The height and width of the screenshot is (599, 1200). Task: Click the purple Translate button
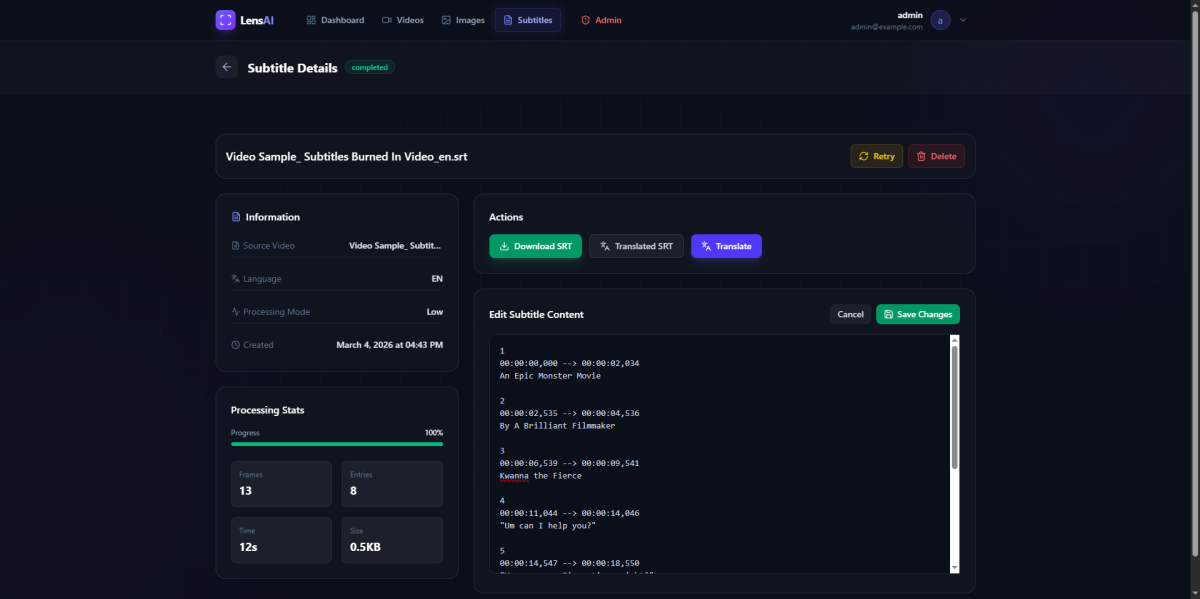tap(726, 246)
